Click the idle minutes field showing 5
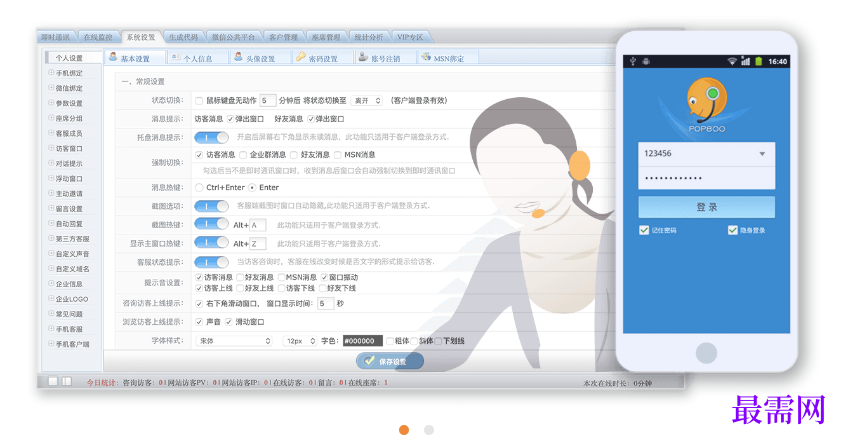Image resolution: width=844 pixels, height=441 pixels. pyautogui.click(x=268, y=101)
